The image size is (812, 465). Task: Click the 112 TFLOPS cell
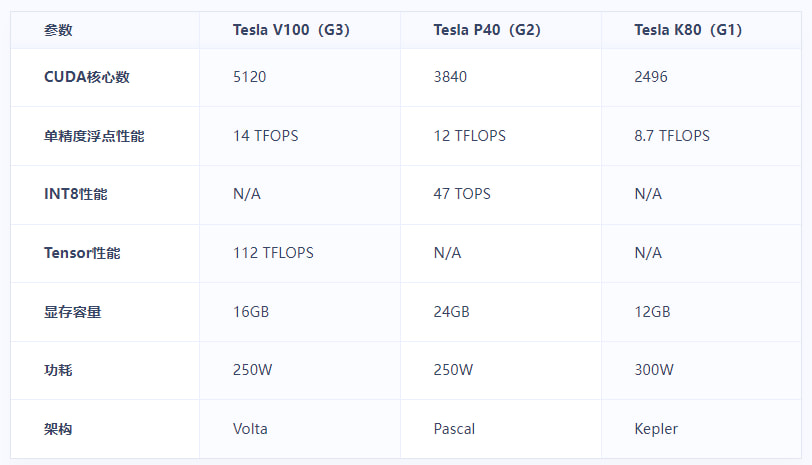pyautogui.click(x=273, y=253)
